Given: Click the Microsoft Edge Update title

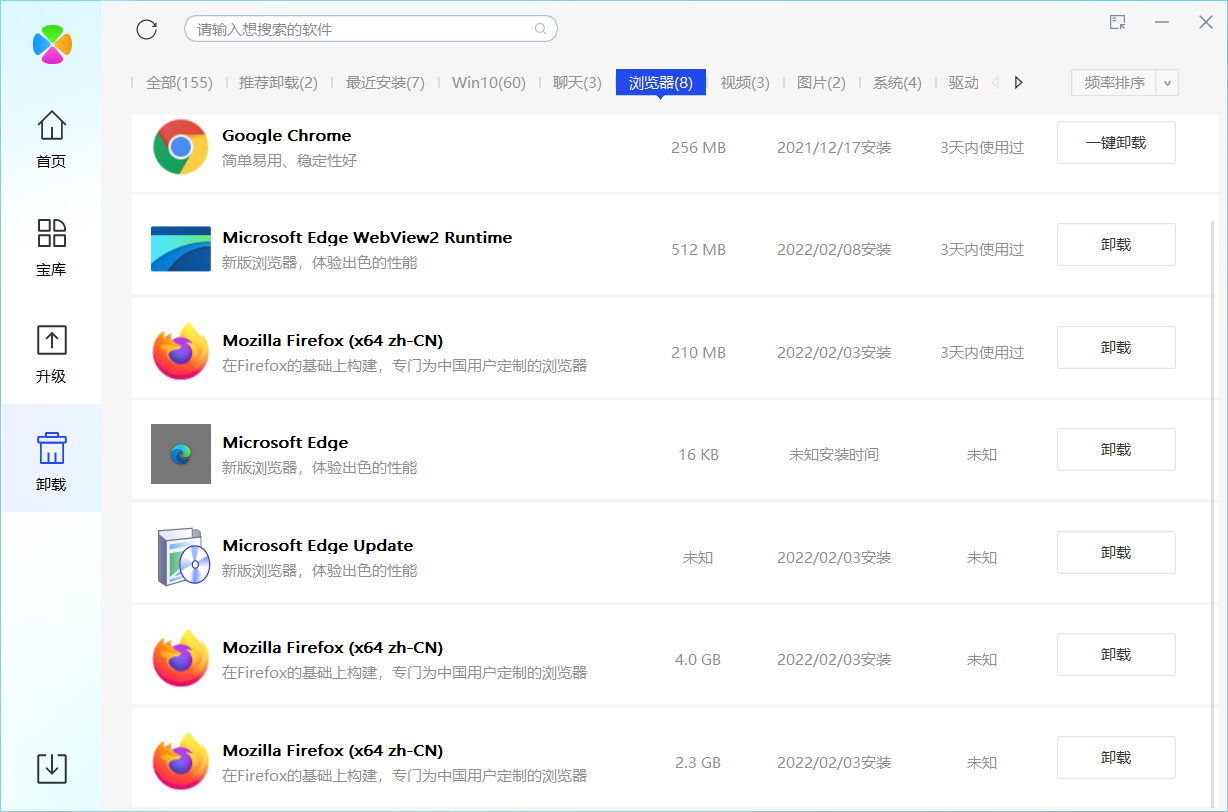Looking at the screenshot, I should point(318,546).
